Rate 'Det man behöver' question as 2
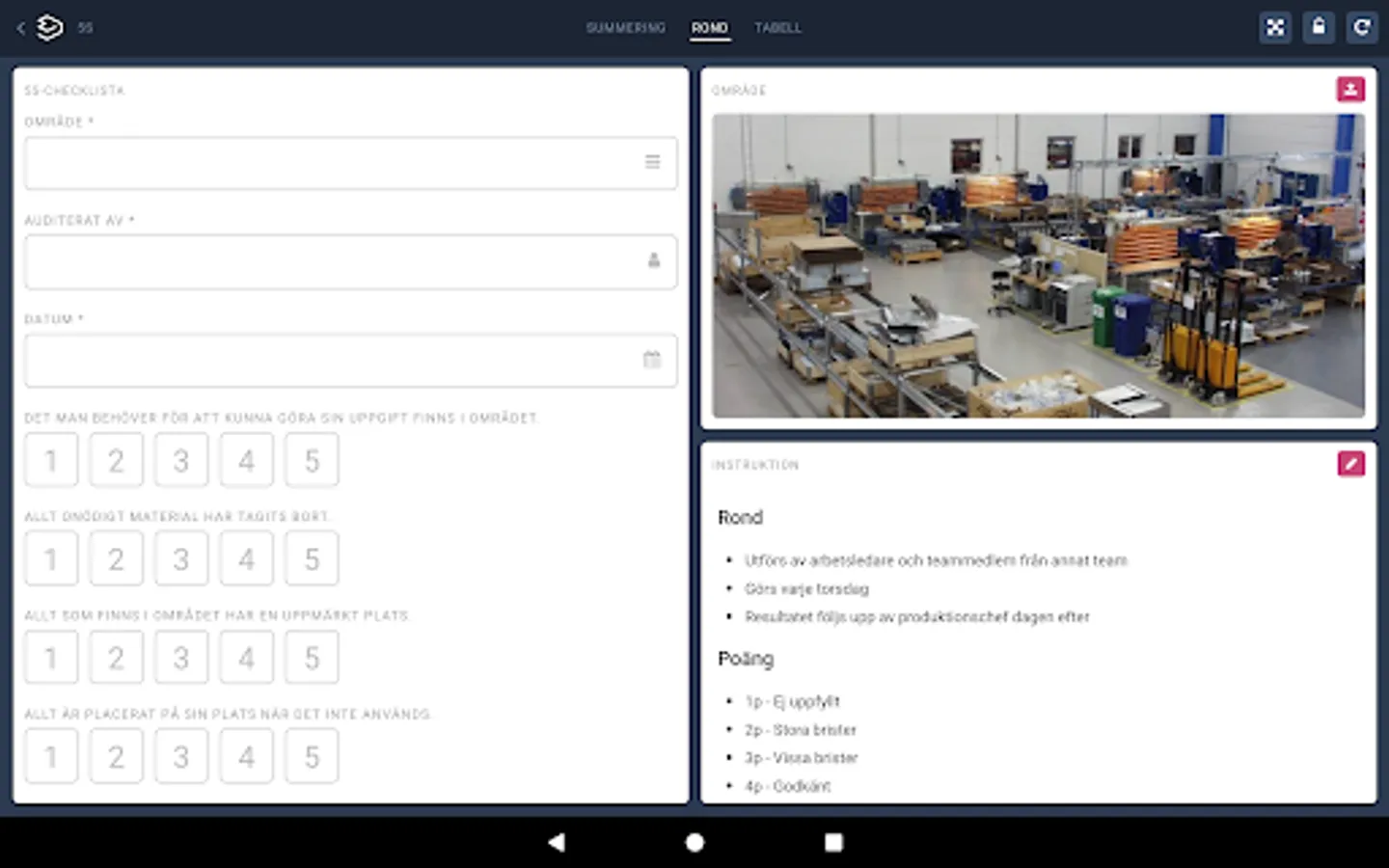The width and height of the screenshot is (1389, 868). [x=116, y=460]
